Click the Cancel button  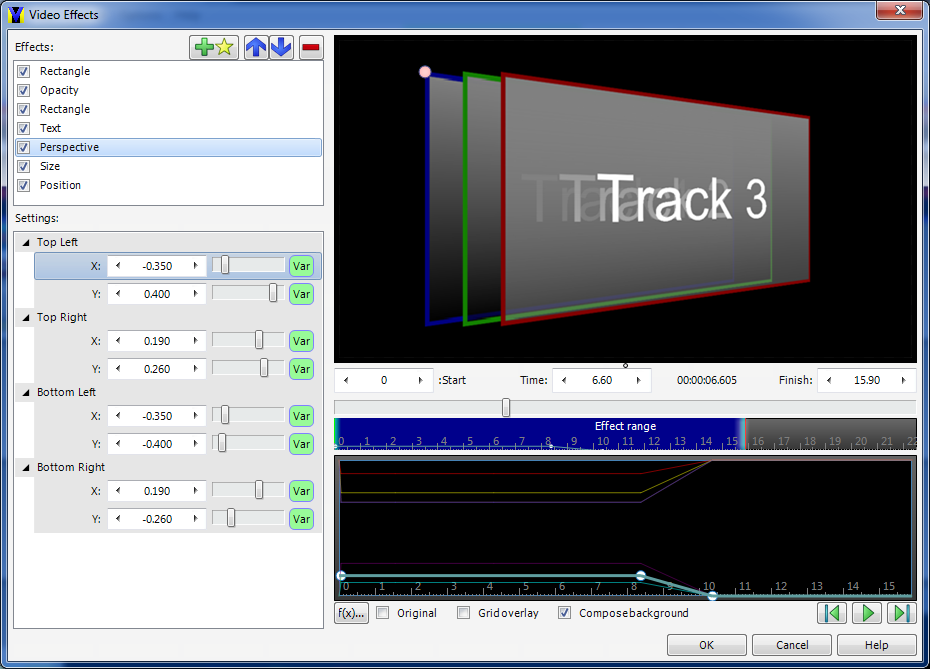(792, 645)
